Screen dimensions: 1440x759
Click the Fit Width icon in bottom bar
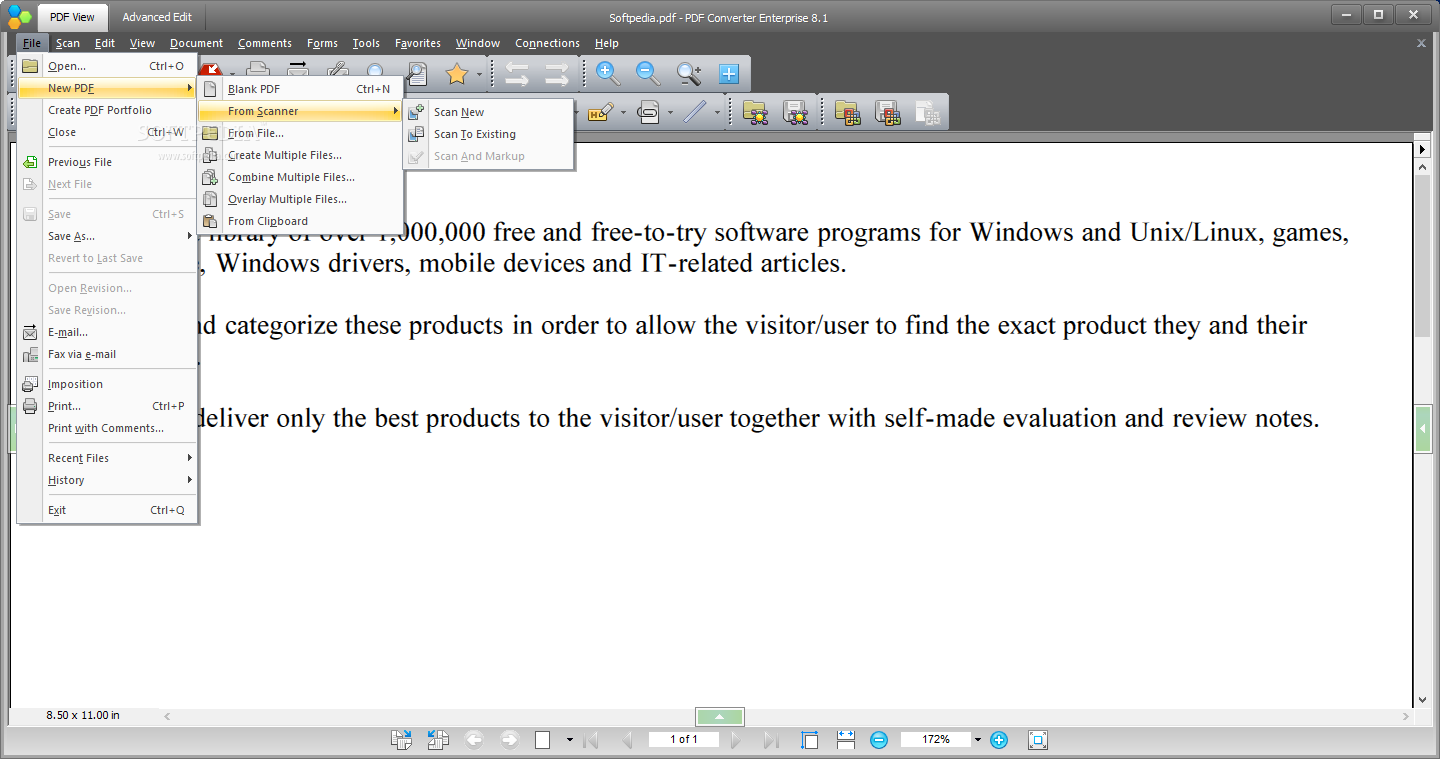846,740
